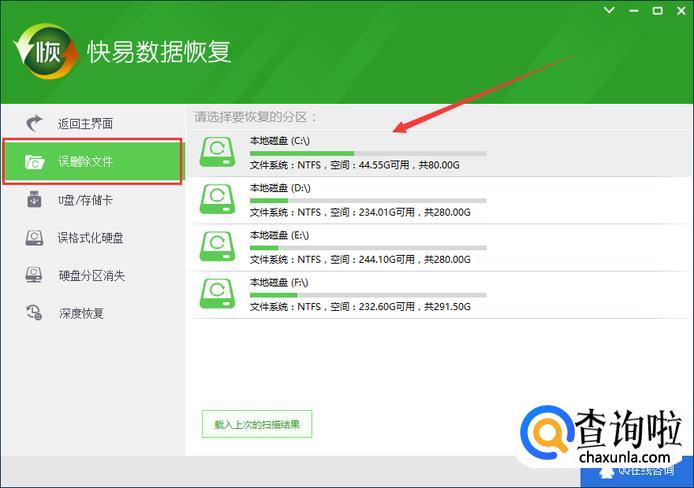Image resolution: width=694 pixels, height=488 pixels.
Task: Click the usage bar of drive C:\
Action: [368, 154]
